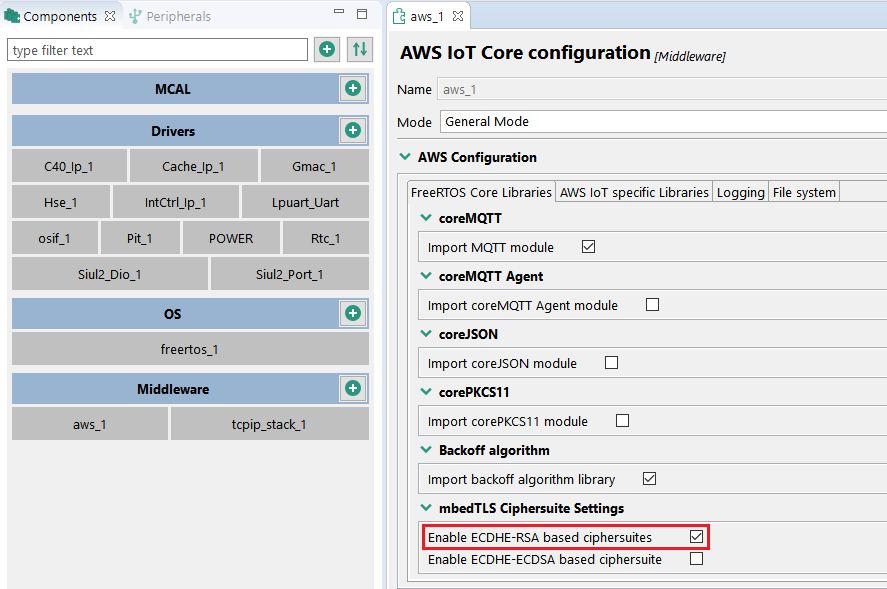The height and width of the screenshot is (589, 887).
Task: Collapse the AWS Configuration section
Action: pos(405,157)
